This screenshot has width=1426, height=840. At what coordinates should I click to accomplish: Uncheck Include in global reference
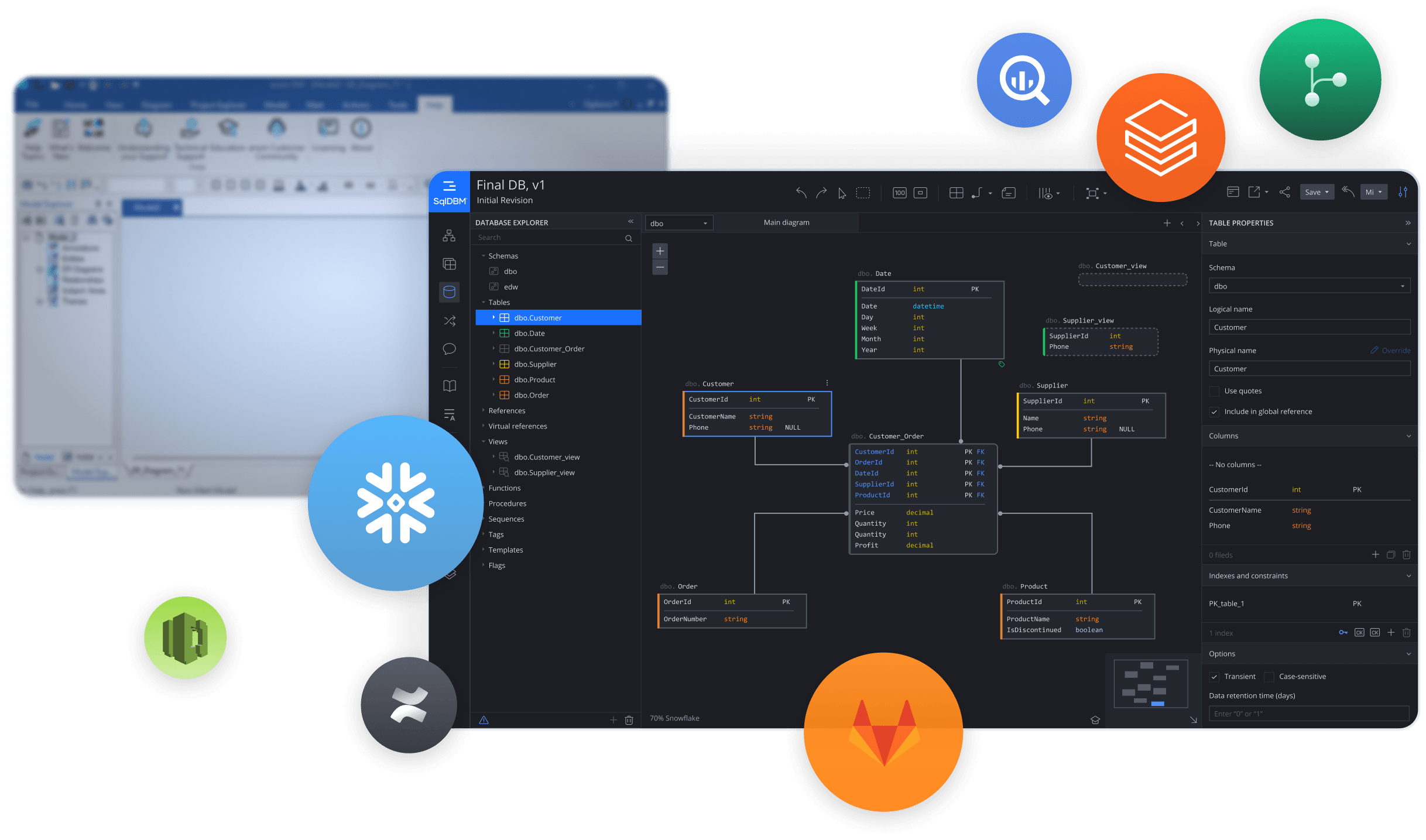point(1215,412)
